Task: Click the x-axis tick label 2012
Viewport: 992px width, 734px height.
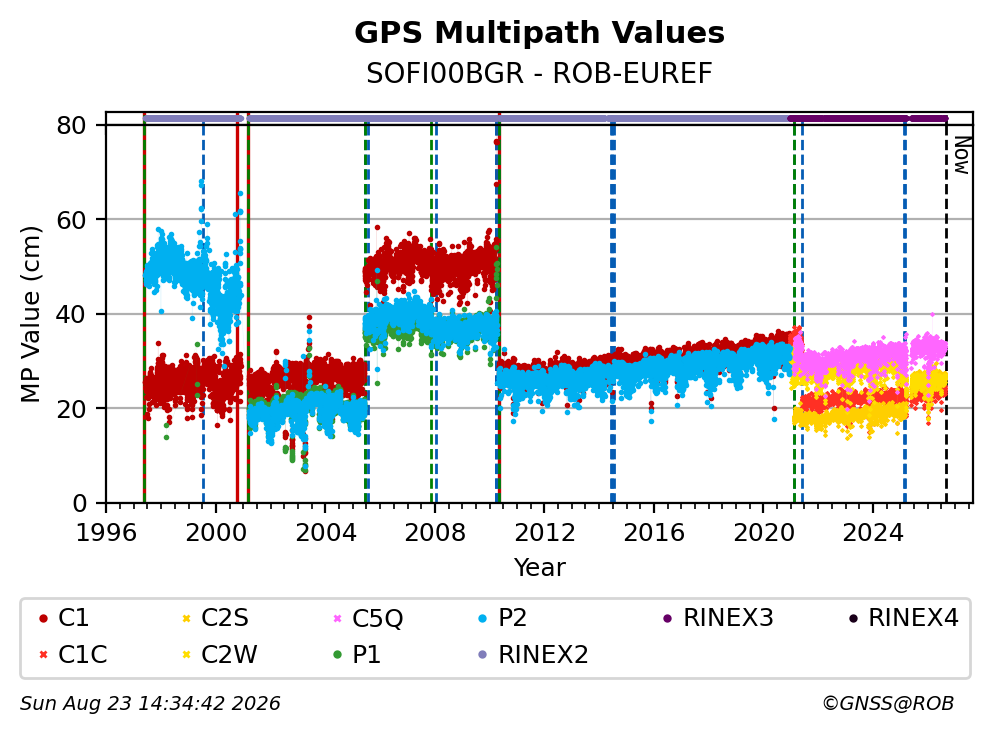Action: coord(544,533)
